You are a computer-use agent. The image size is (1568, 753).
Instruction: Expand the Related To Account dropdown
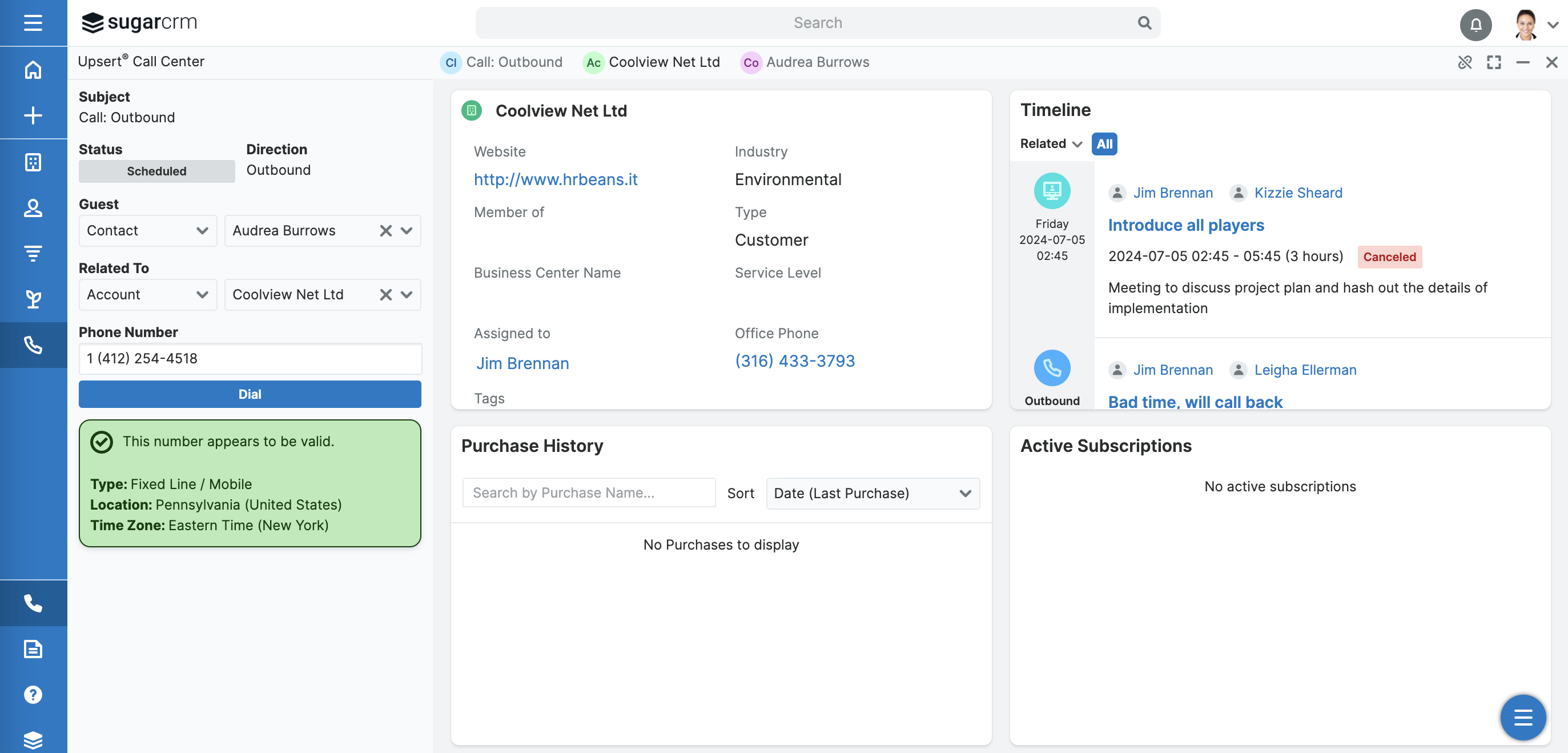pos(147,294)
